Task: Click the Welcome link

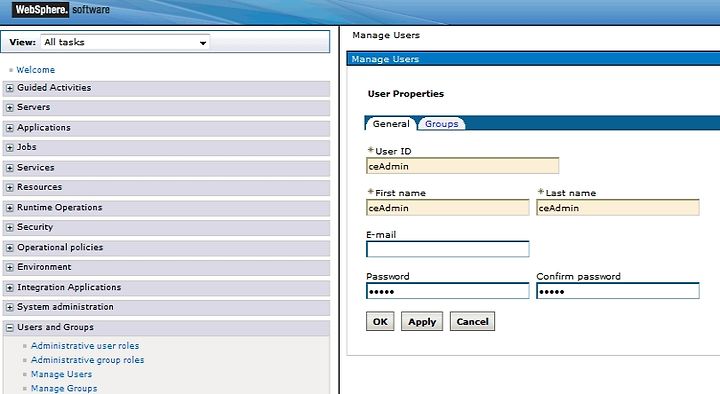Action: point(35,70)
